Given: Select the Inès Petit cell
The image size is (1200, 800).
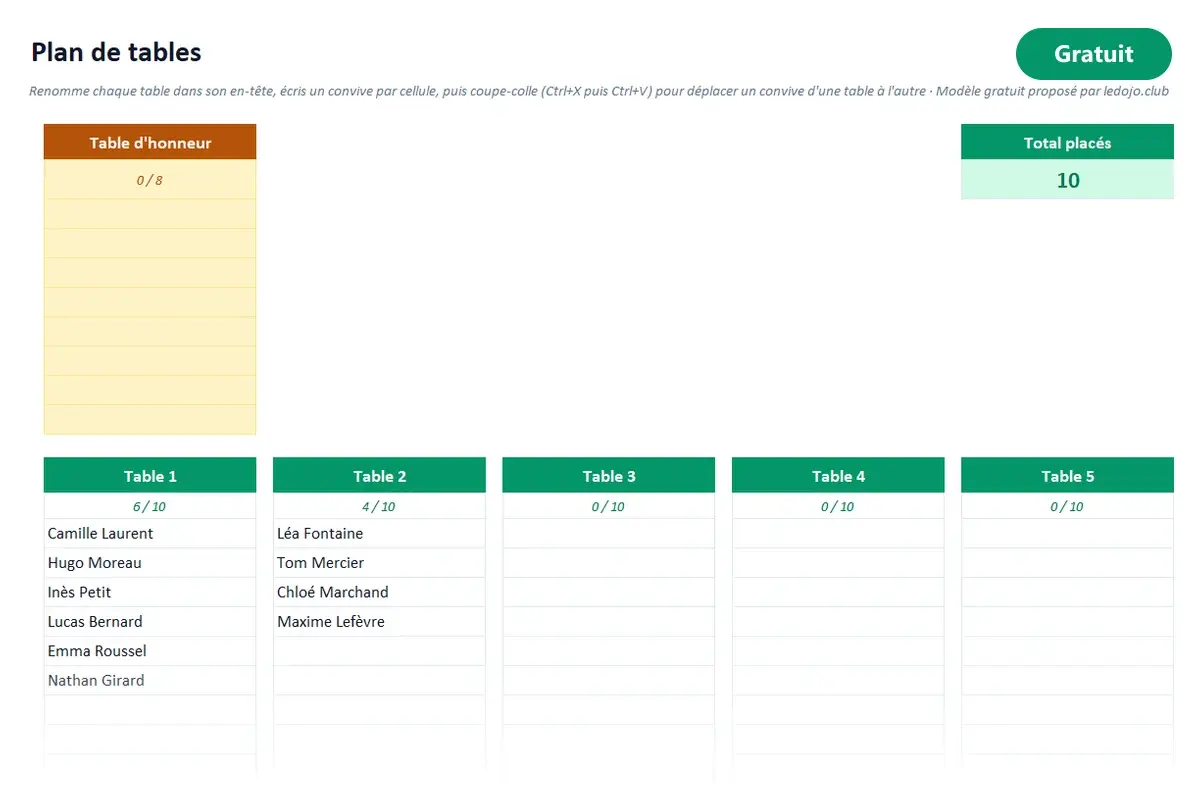Looking at the screenshot, I should (150, 592).
